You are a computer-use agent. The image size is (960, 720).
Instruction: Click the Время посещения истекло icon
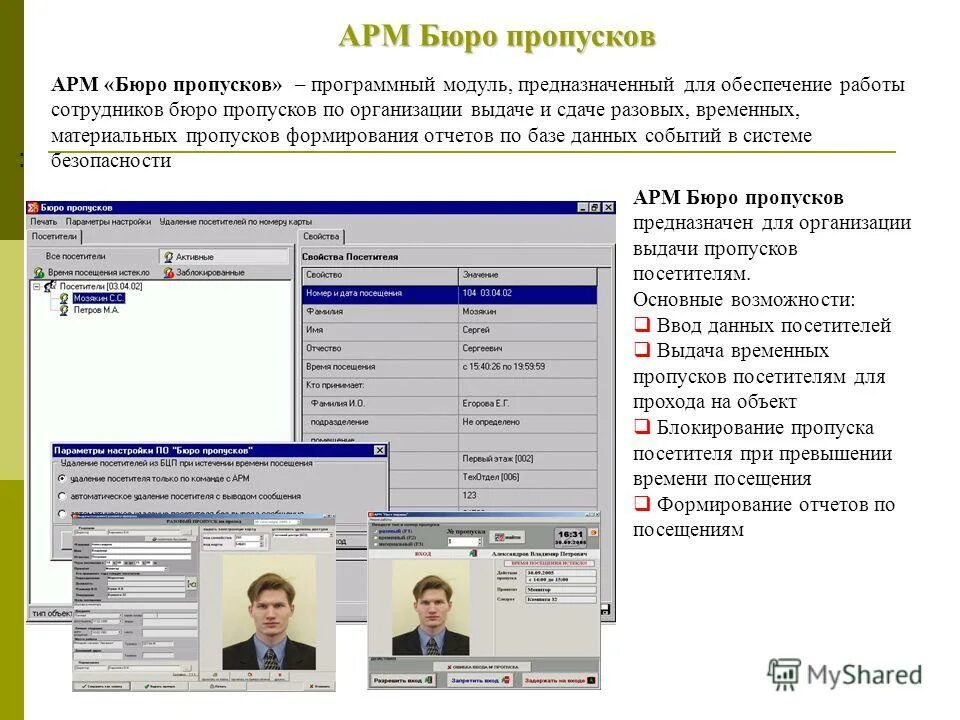[39, 272]
